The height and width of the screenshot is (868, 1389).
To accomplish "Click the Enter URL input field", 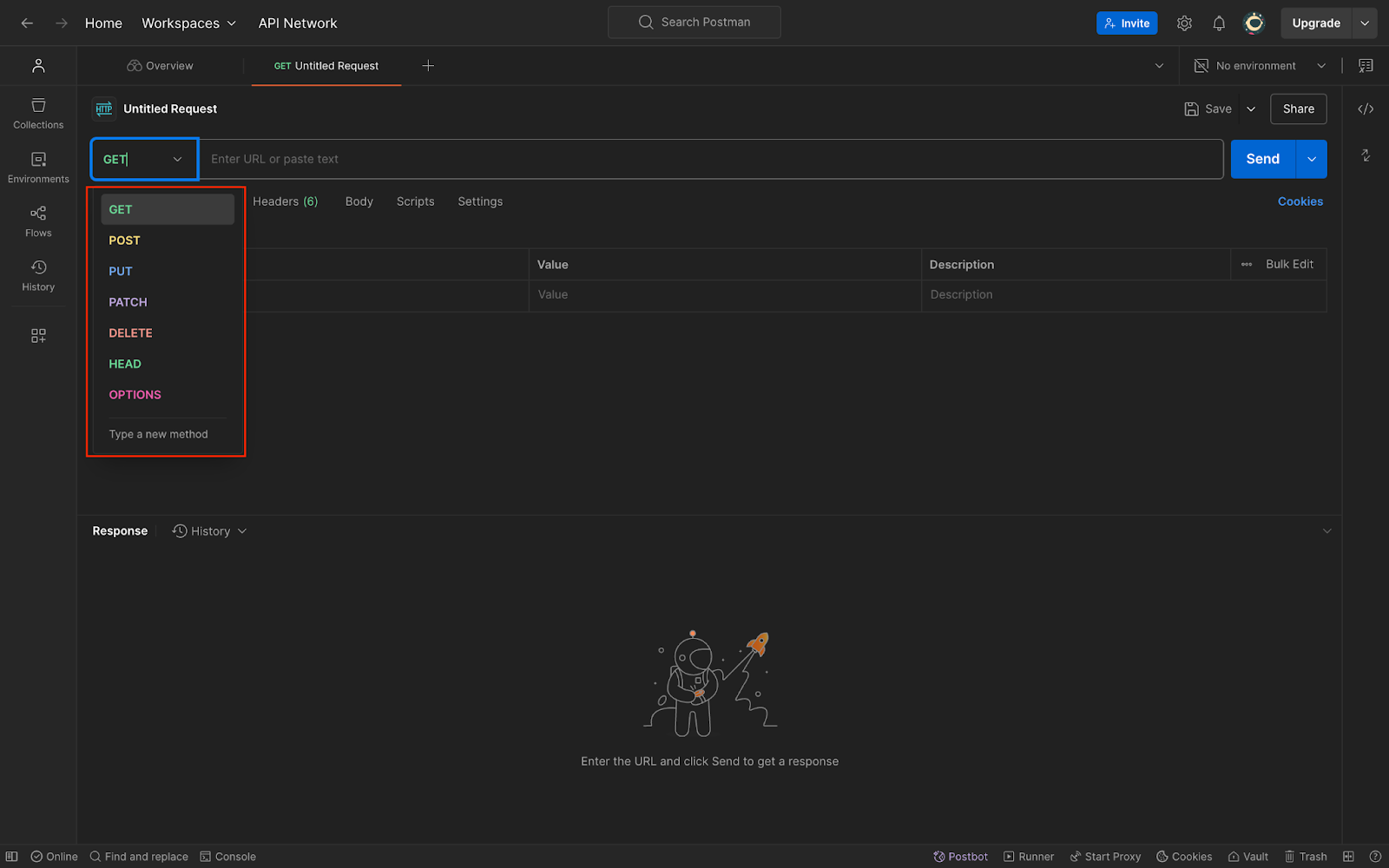I will click(712, 159).
